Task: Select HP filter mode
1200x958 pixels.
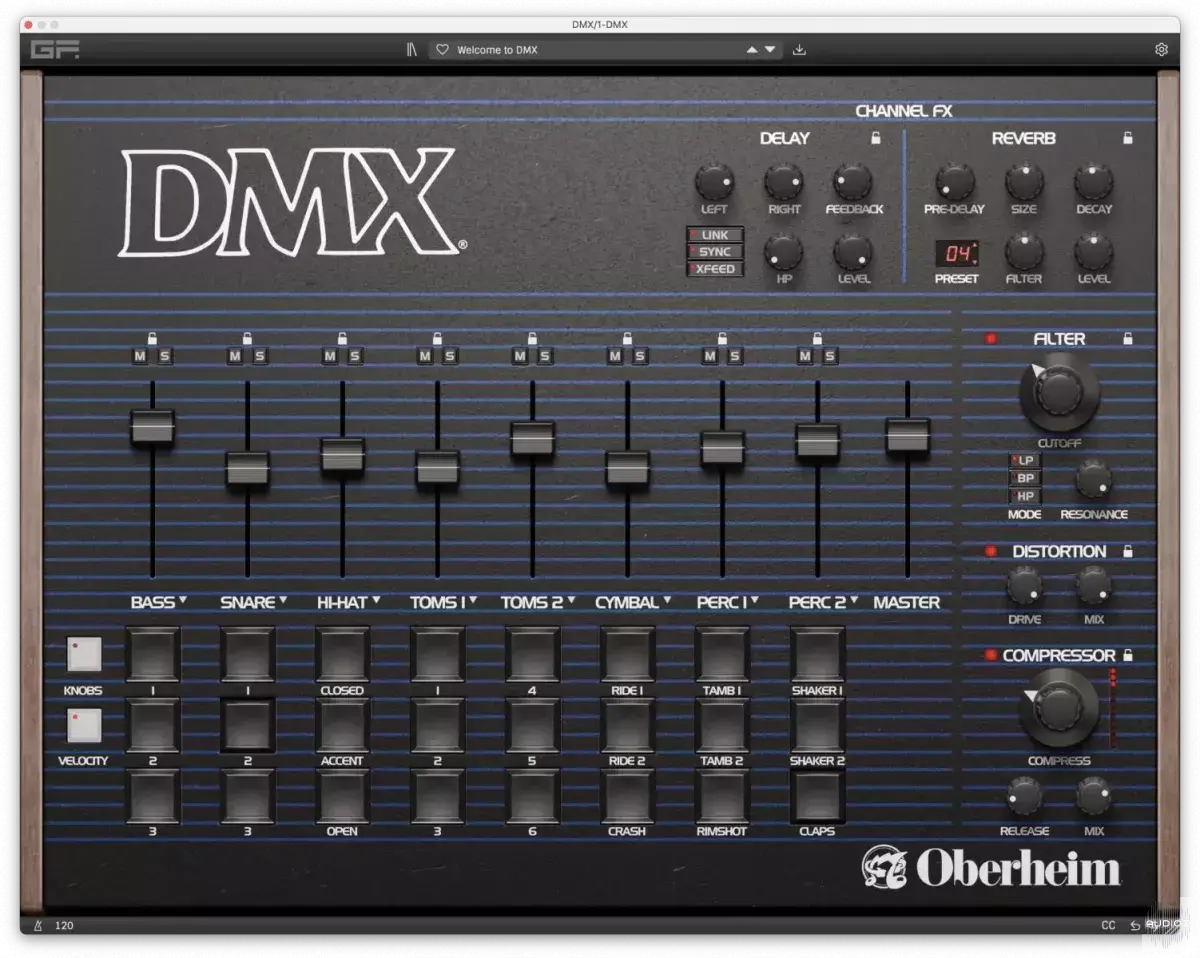Action: [x=1026, y=496]
